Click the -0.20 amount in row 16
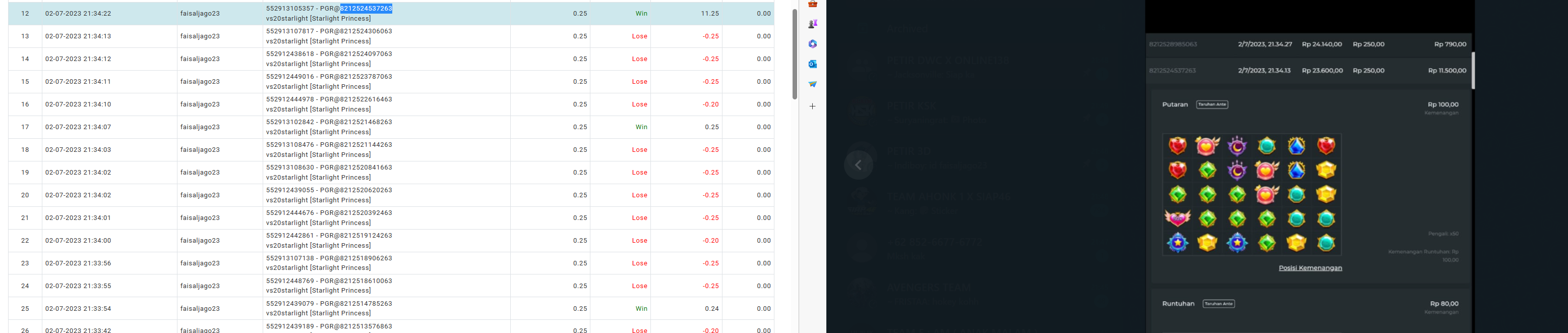1568x333 pixels. [710, 105]
